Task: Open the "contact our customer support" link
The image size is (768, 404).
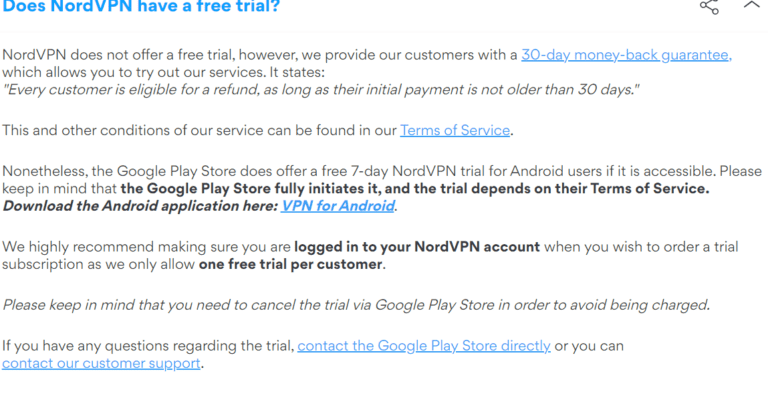Action: [101, 363]
